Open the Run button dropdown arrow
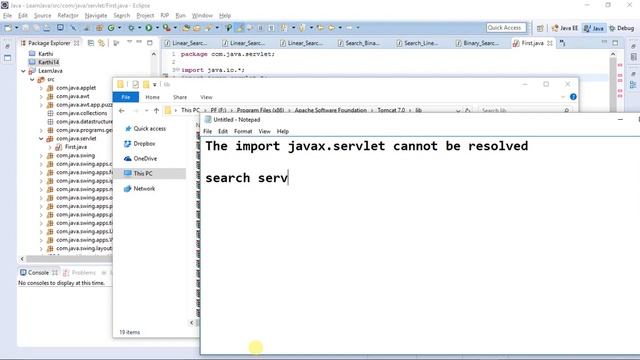 (157, 28)
